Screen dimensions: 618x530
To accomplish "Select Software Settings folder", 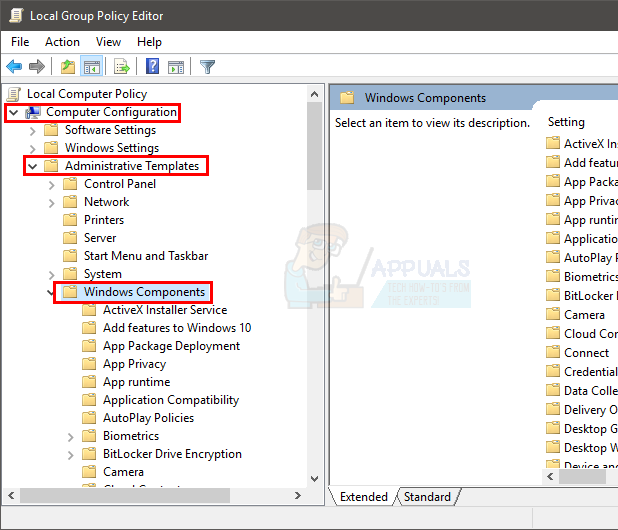I will 110,130.
